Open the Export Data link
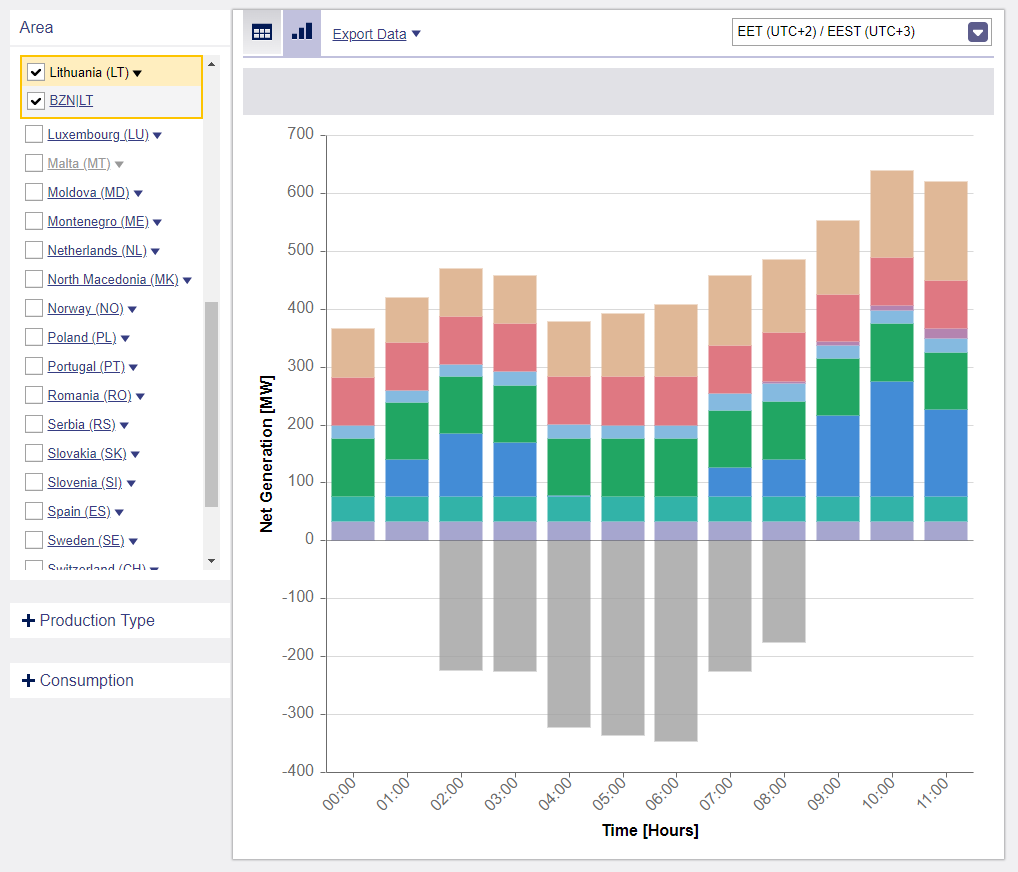 click(369, 34)
